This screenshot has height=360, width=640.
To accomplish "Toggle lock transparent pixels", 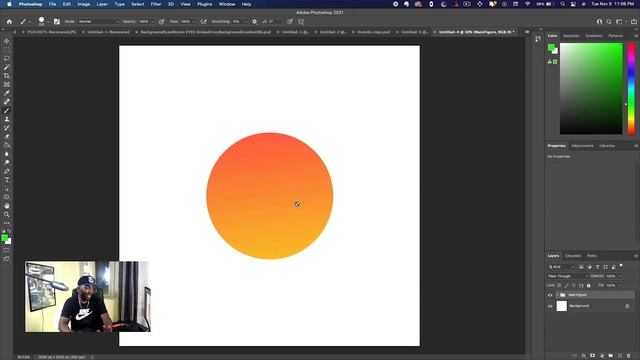I will point(559,285).
